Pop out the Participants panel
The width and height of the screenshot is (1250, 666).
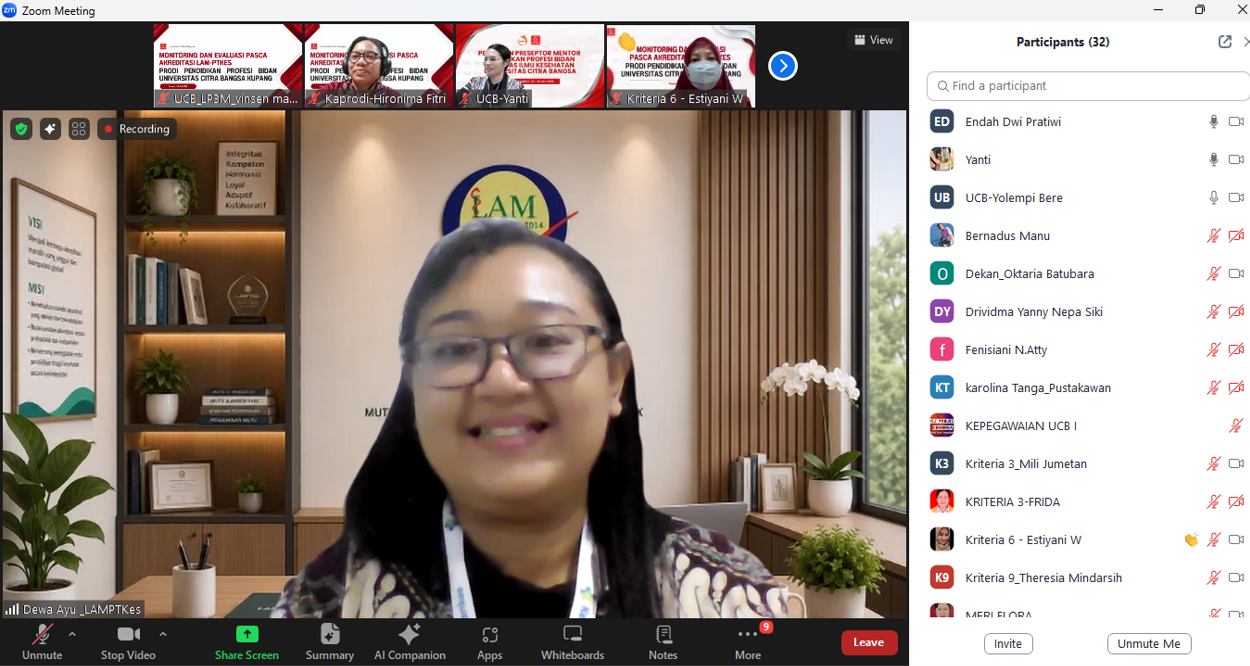[x=1225, y=42]
